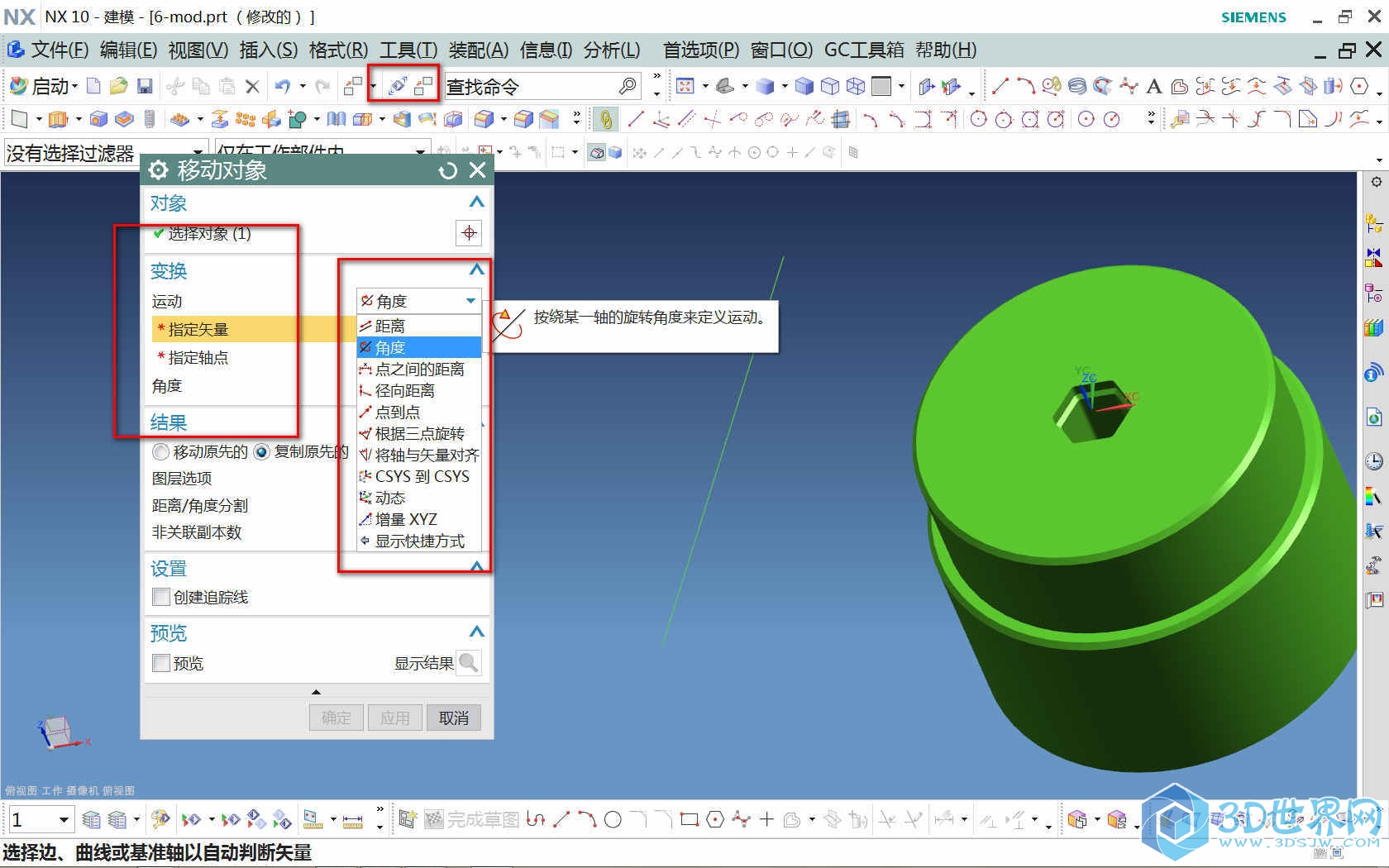Click the Polygon hexagon tool icon

pyautogui.click(x=1358, y=86)
